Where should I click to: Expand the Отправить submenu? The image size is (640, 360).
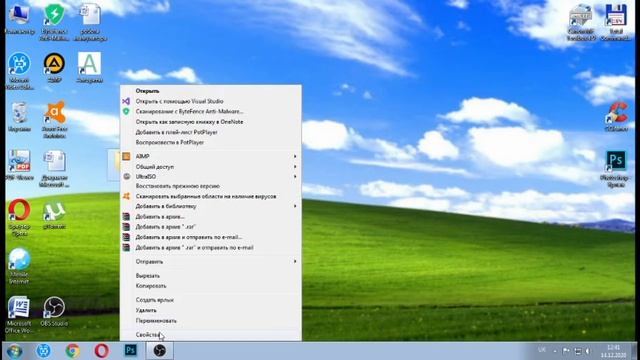tap(211, 261)
